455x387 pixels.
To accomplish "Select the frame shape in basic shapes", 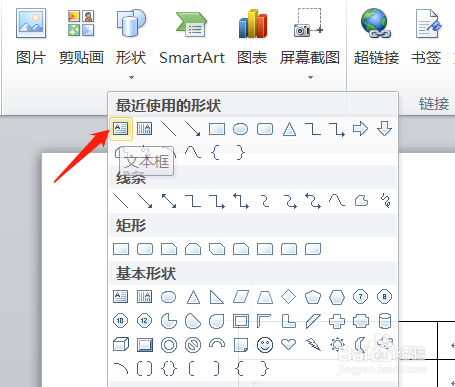I will [x=241, y=321].
